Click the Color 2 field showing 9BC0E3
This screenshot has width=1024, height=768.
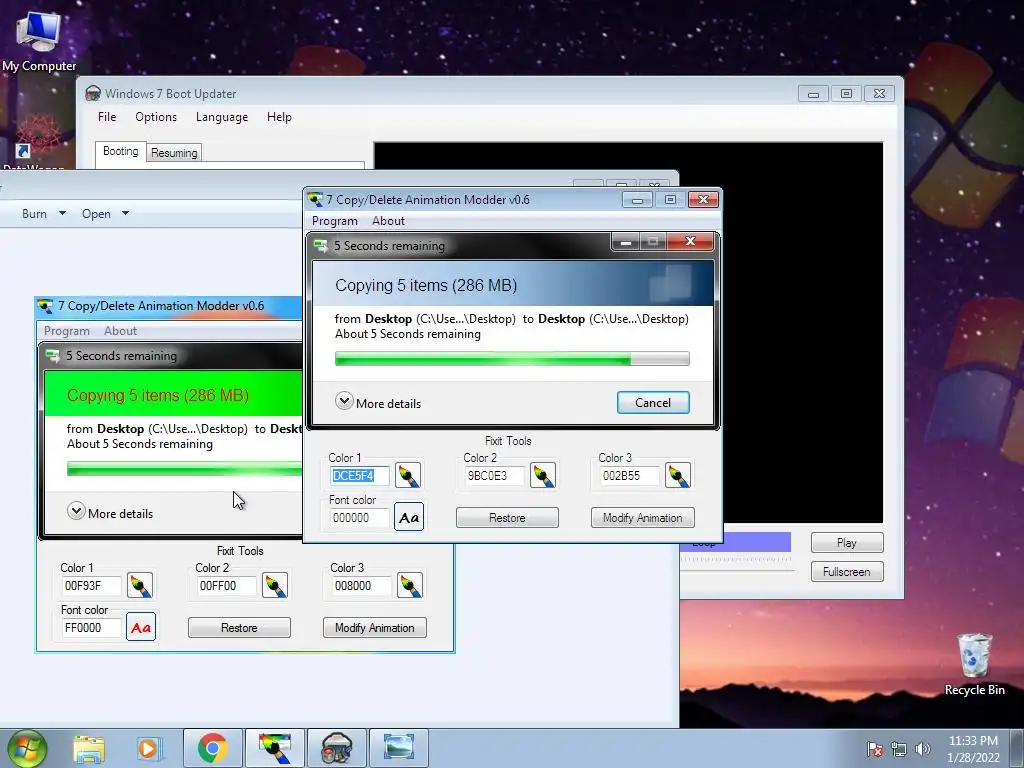click(494, 475)
